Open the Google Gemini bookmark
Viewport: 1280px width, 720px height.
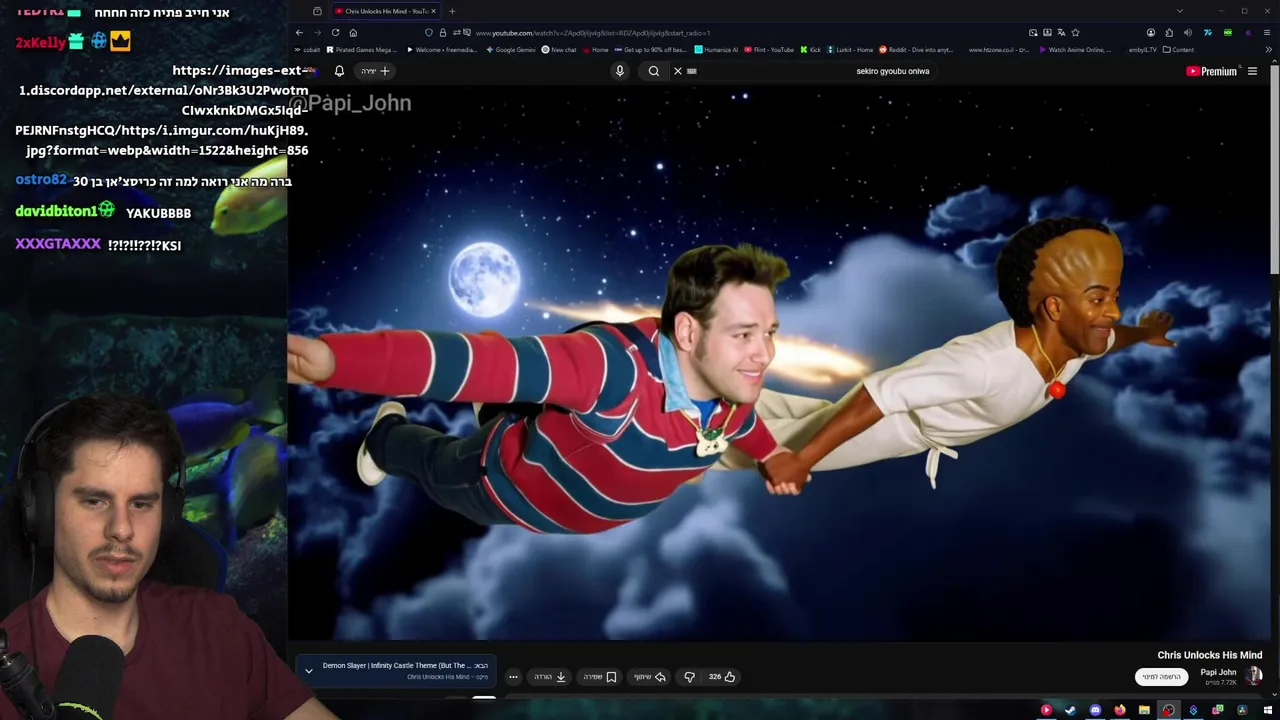(x=511, y=50)
